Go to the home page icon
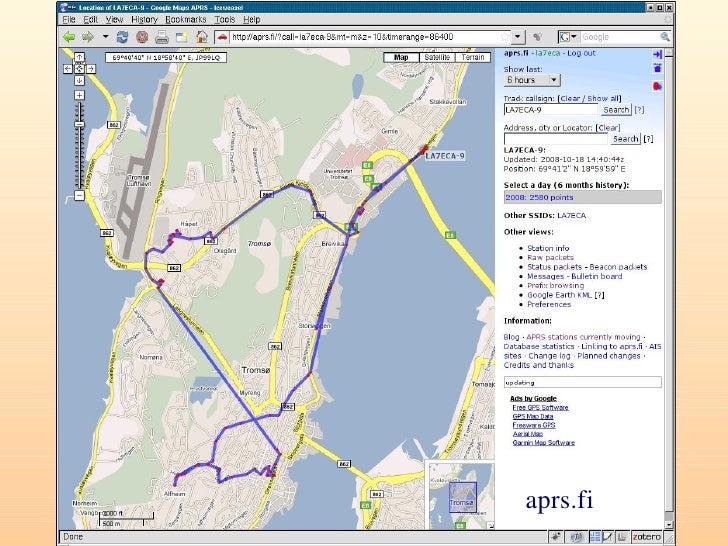 [x=202, y=37]
